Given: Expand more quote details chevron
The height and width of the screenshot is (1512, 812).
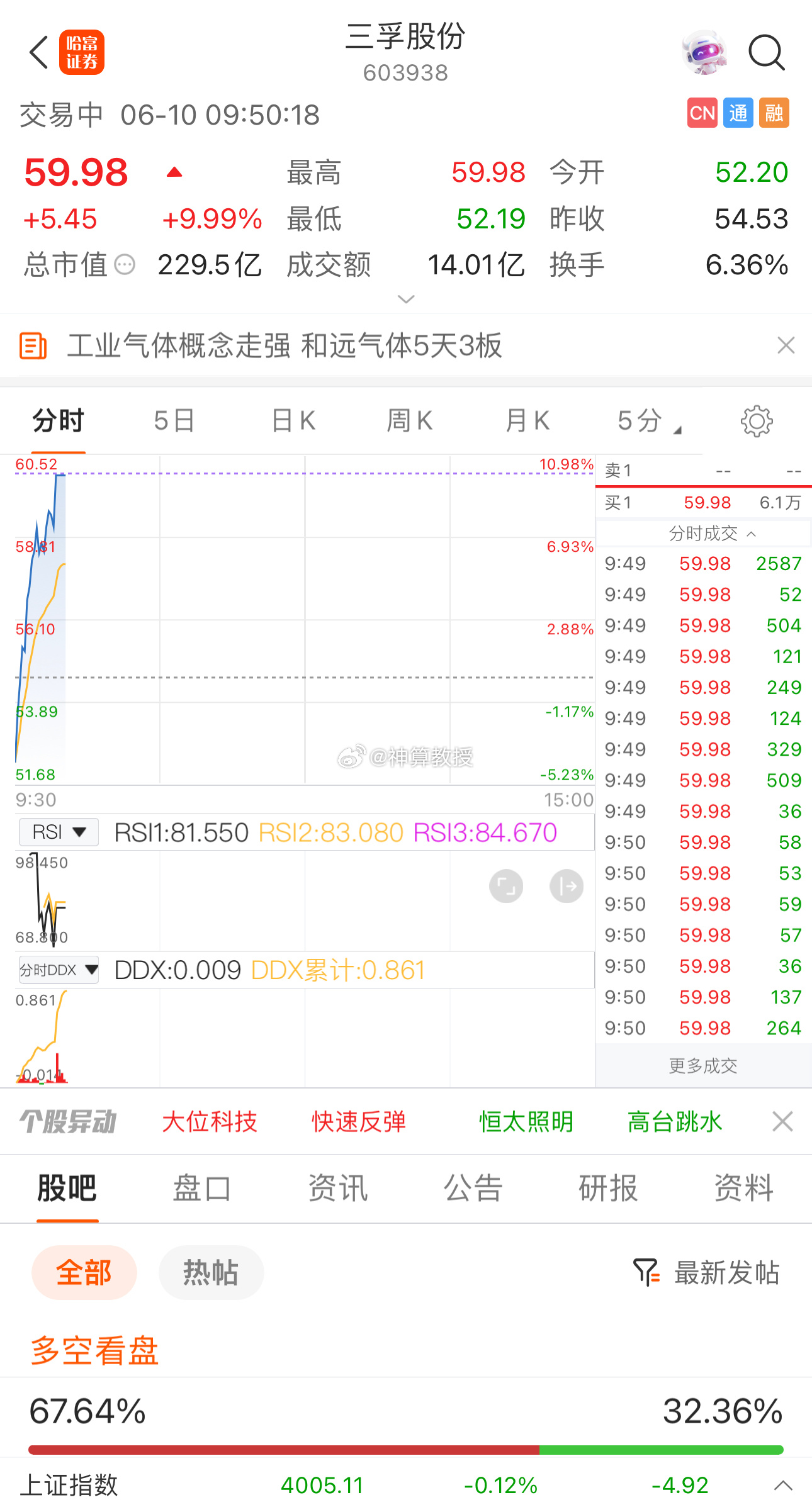Looking at the screenshot, I should click(x=406, y=299).
